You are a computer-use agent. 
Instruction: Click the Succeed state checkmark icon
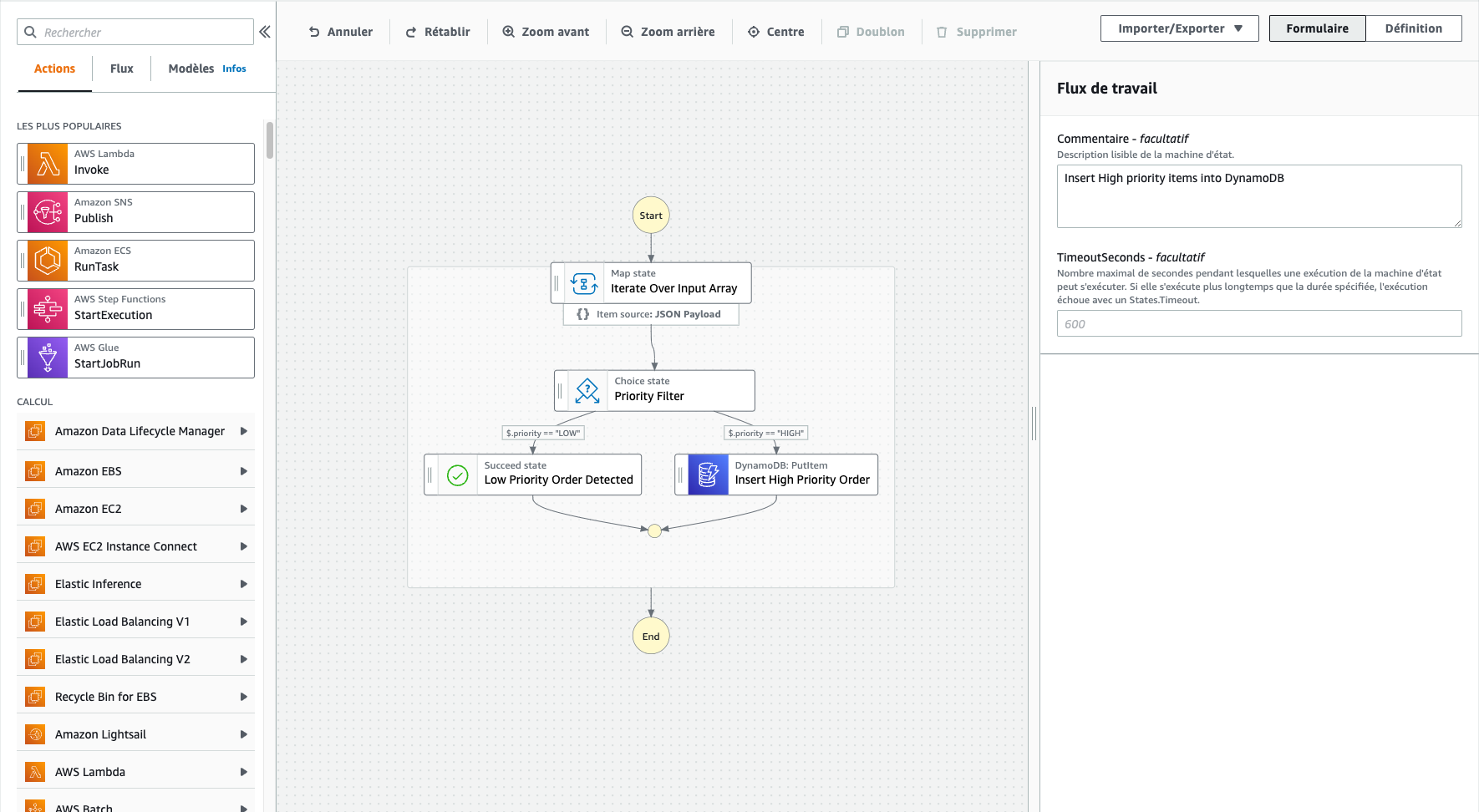458,475
